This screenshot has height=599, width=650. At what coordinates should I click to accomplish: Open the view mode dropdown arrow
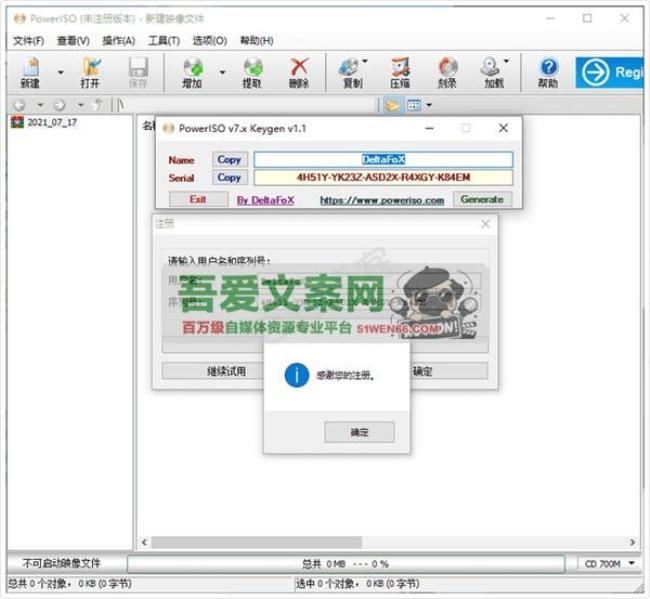pos(429,105)
